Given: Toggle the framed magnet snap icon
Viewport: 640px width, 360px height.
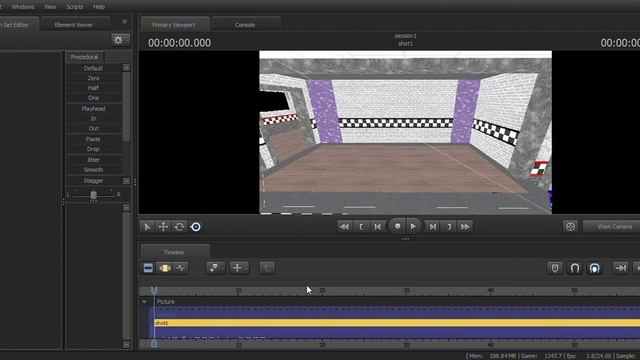Looking at the screenshot, I should pyautogui.click(x=595, y=268).
